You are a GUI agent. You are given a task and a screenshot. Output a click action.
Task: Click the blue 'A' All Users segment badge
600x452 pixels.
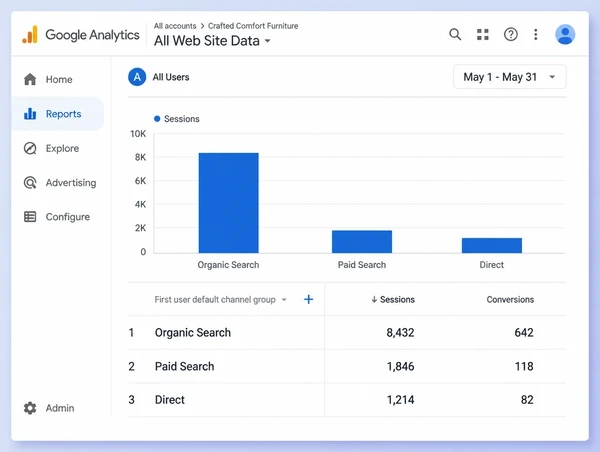137,77
